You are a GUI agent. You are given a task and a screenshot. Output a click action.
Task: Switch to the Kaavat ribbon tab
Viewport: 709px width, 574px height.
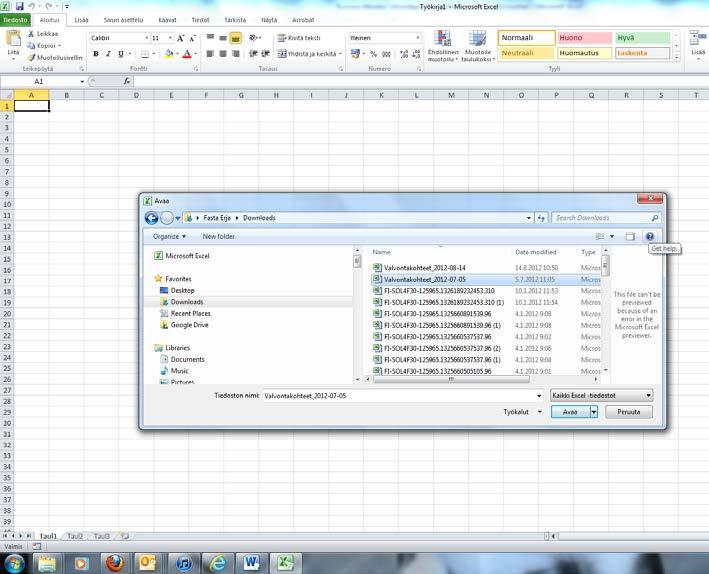click(167, 20)
